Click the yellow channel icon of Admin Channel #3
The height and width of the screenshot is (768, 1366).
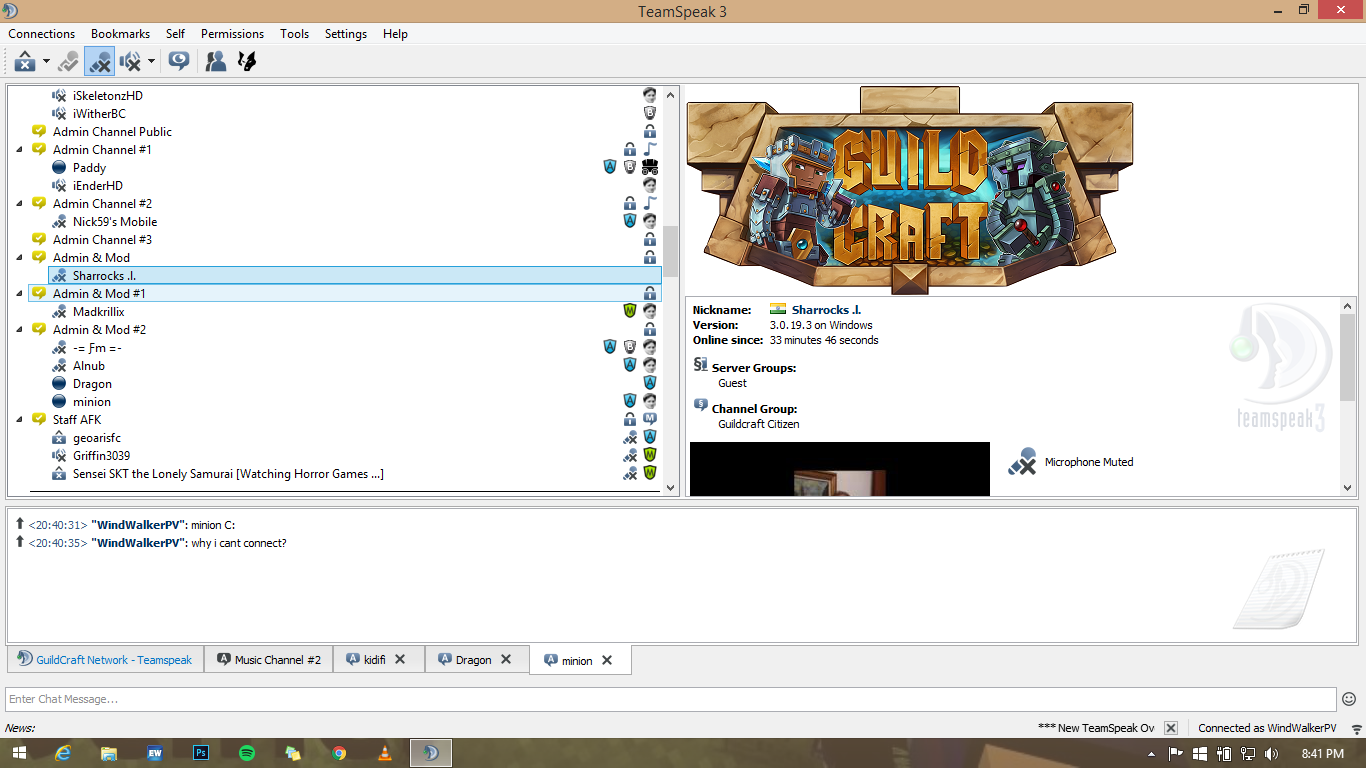(39, 240)
